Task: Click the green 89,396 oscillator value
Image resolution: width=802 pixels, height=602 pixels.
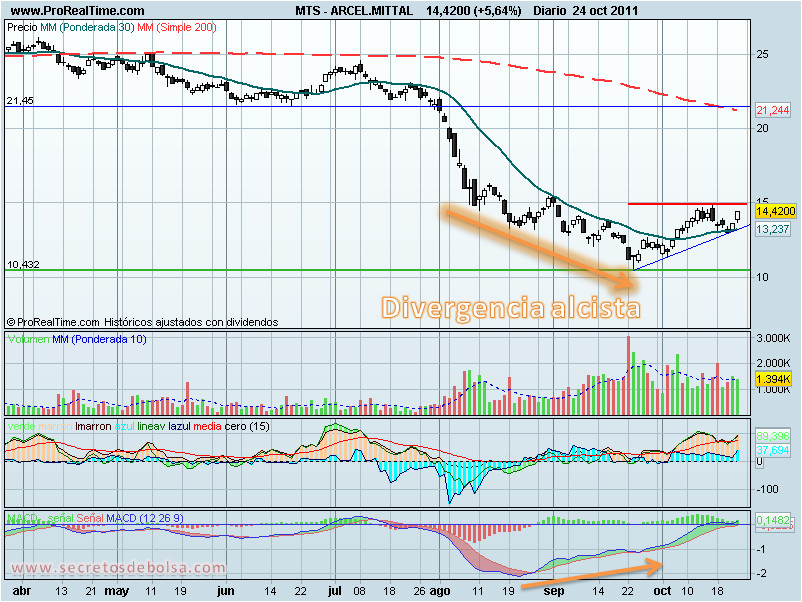Action: [773, 436]
